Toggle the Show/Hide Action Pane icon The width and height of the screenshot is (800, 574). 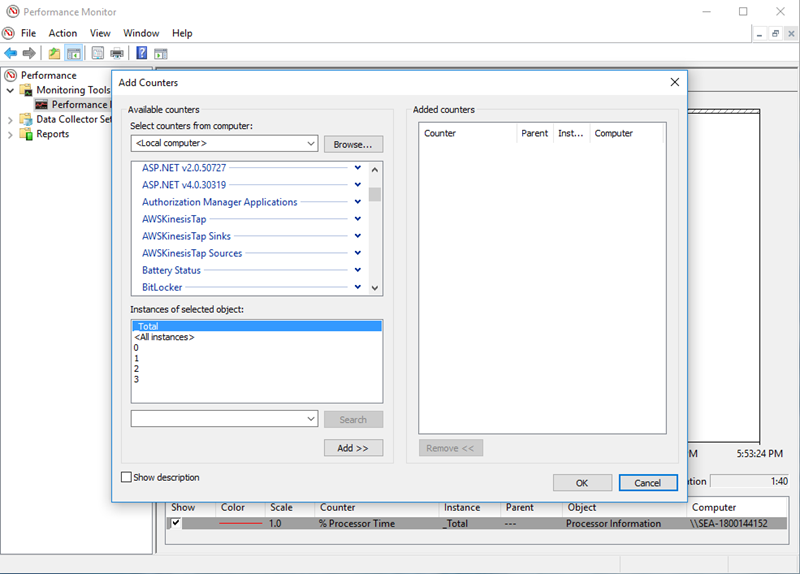click(x=160, y=53)
